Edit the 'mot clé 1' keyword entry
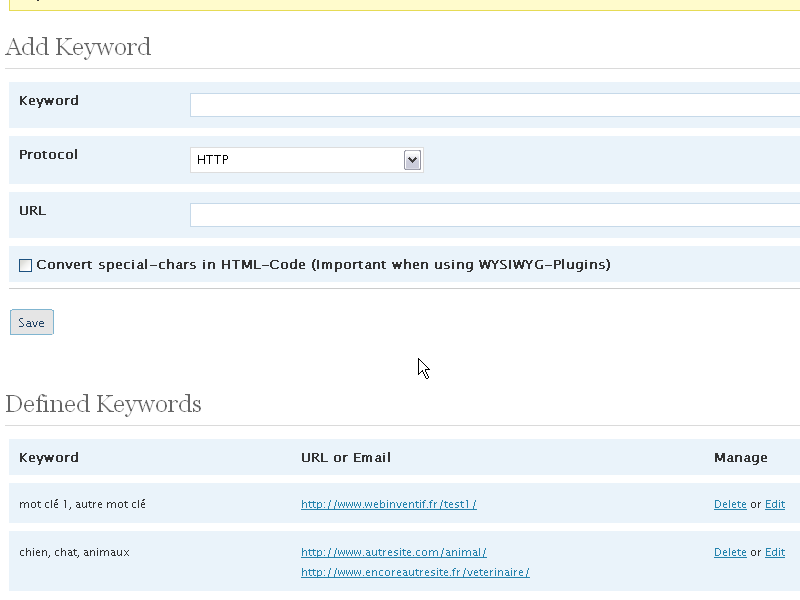The height and width of the screenshot is (600, 800). point(775,504)
